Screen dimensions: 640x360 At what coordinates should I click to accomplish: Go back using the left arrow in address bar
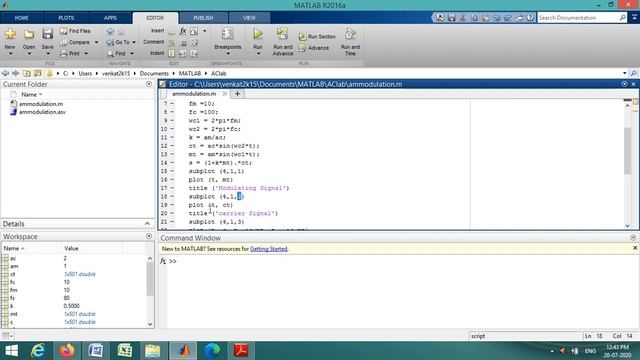tap(5, 73)
